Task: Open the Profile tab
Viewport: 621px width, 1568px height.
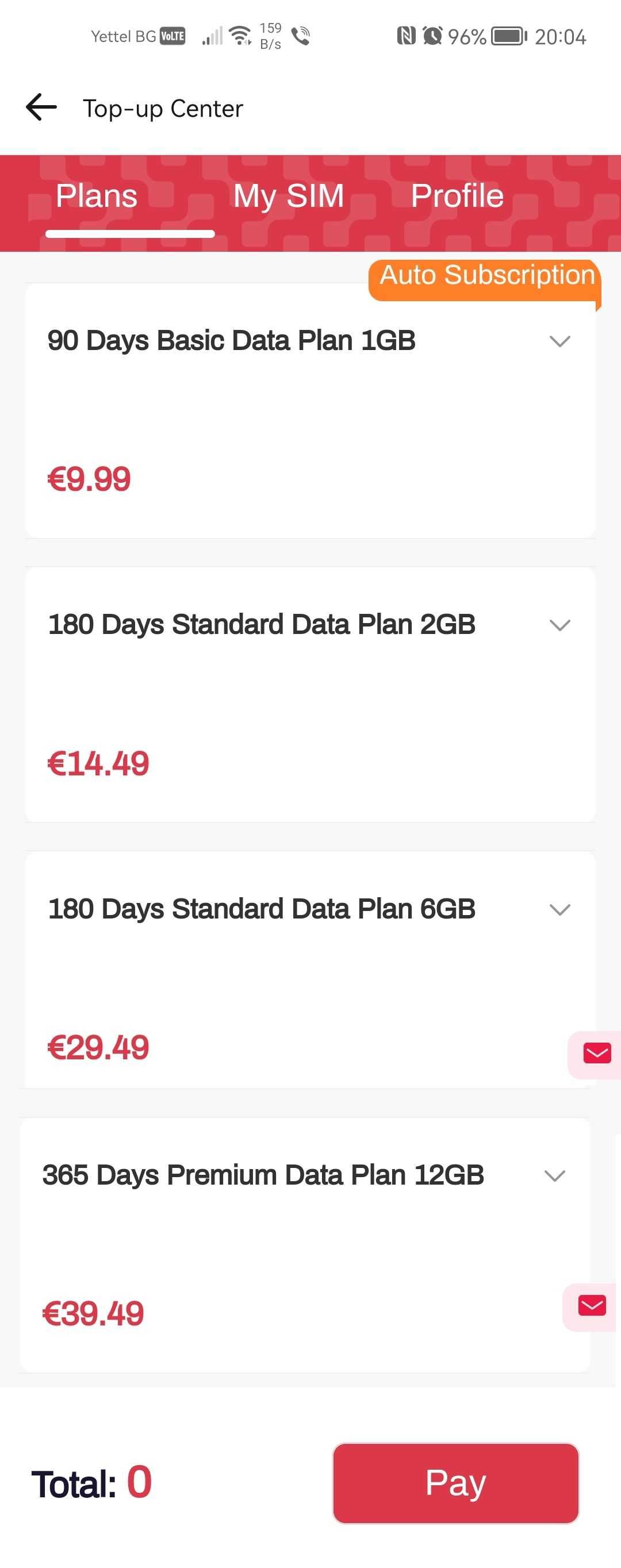Action: (x=457, y=196)
